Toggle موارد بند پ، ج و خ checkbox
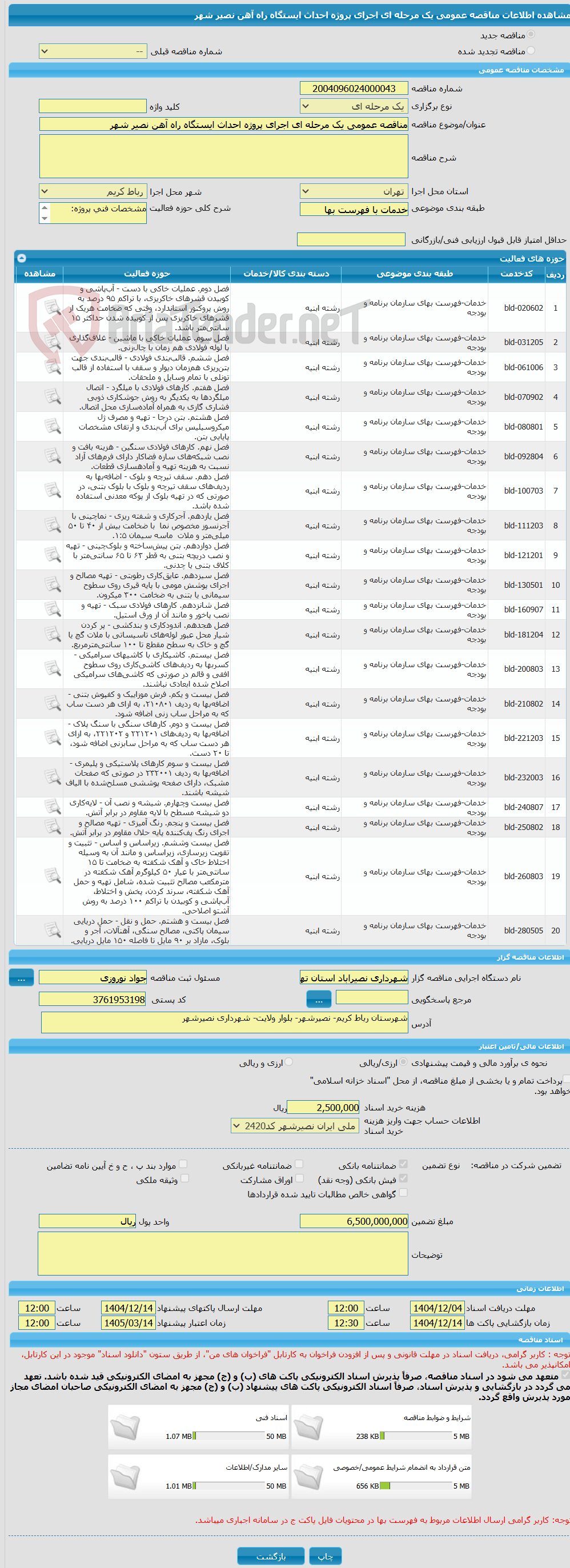Screen dimensions: 570x1568 pos(183,1165)
